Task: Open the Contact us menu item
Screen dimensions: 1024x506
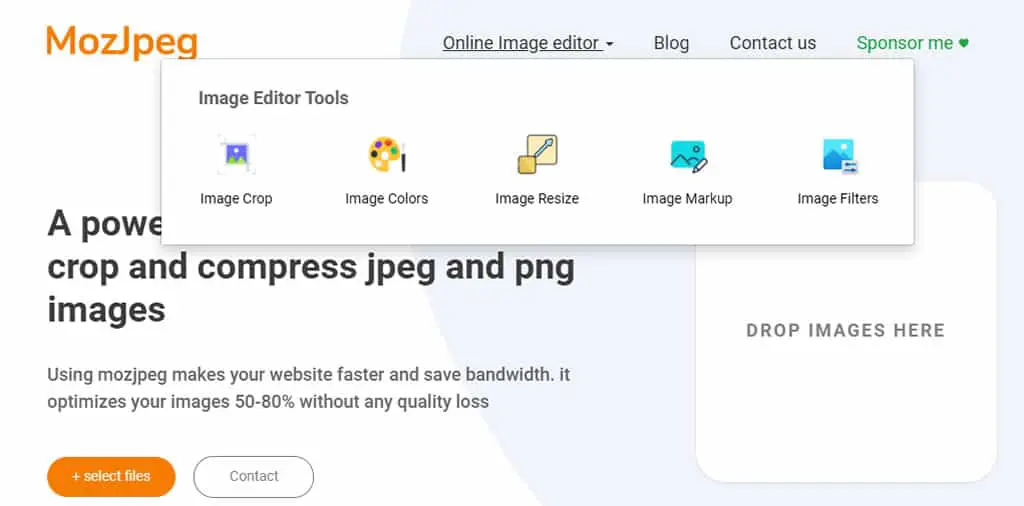Action: (x=773, y=43)
